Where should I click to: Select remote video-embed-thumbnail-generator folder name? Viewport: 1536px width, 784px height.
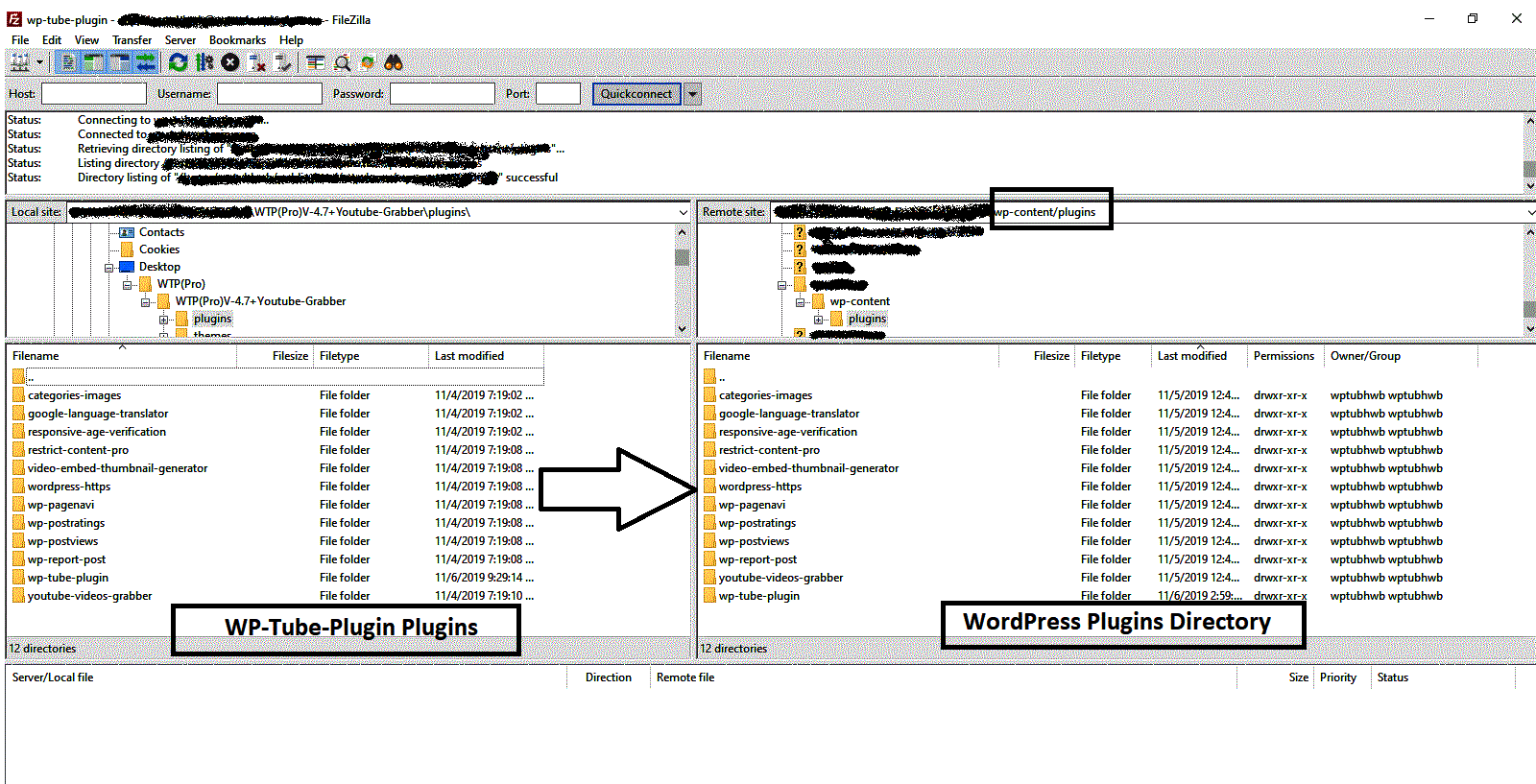(808, 468)
